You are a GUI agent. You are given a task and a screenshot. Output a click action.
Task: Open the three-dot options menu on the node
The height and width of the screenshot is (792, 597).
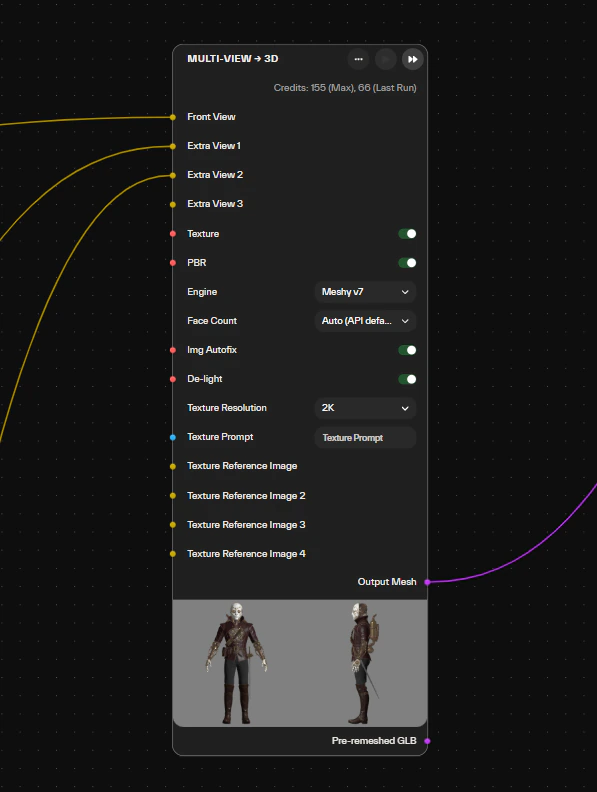click(x=358, y=59)
